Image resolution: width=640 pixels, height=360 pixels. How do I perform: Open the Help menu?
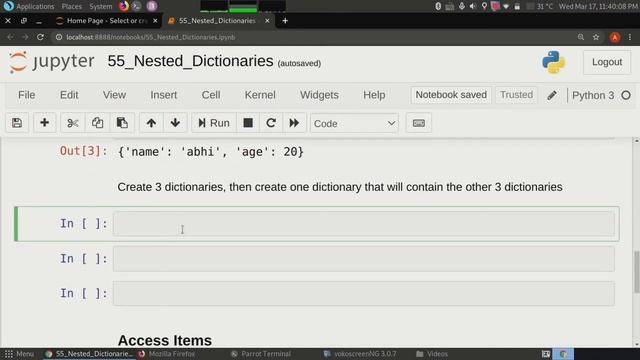[x=374, y=95]
